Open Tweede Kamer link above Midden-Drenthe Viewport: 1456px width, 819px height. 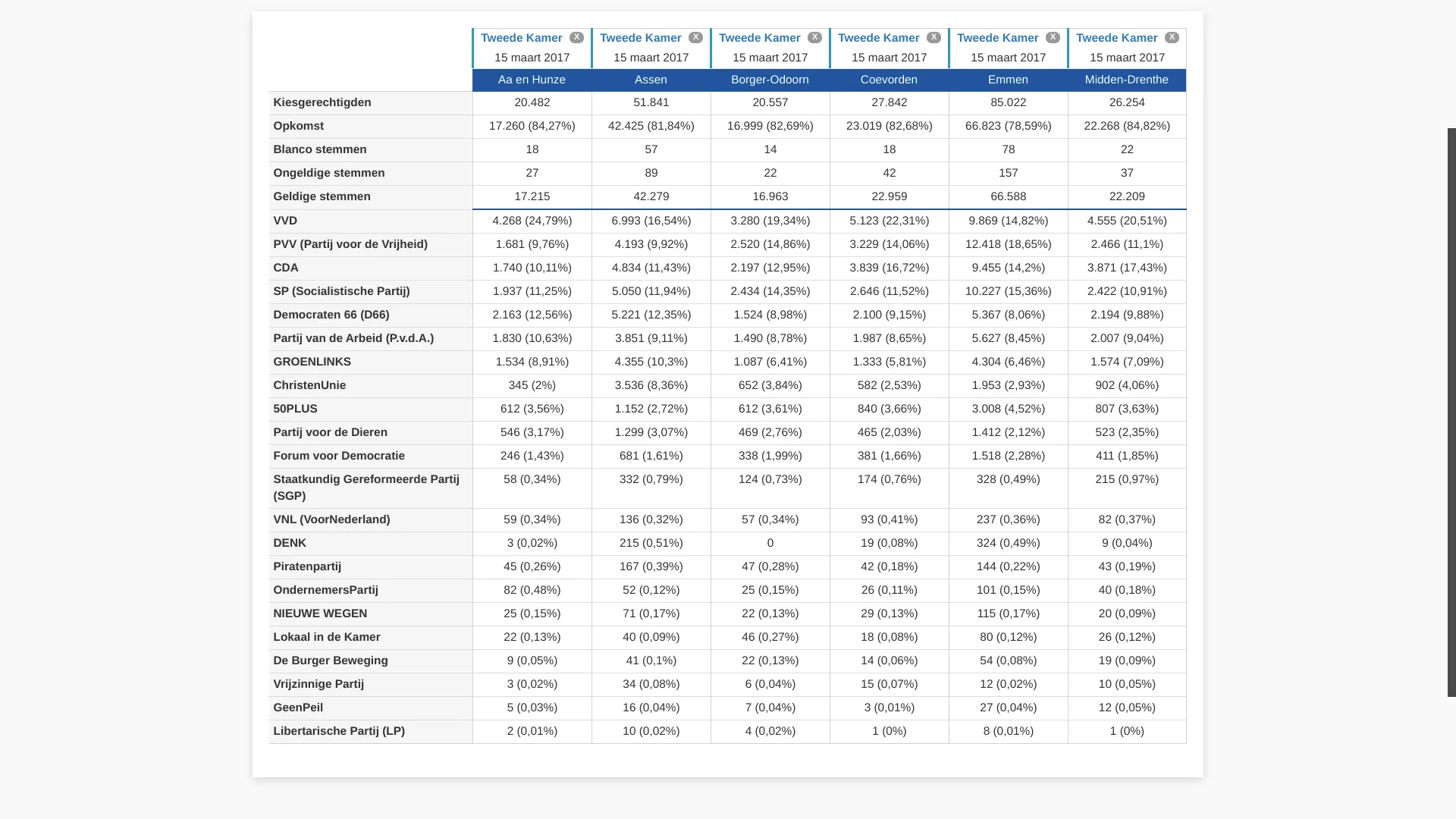[x=1116, y=38]
